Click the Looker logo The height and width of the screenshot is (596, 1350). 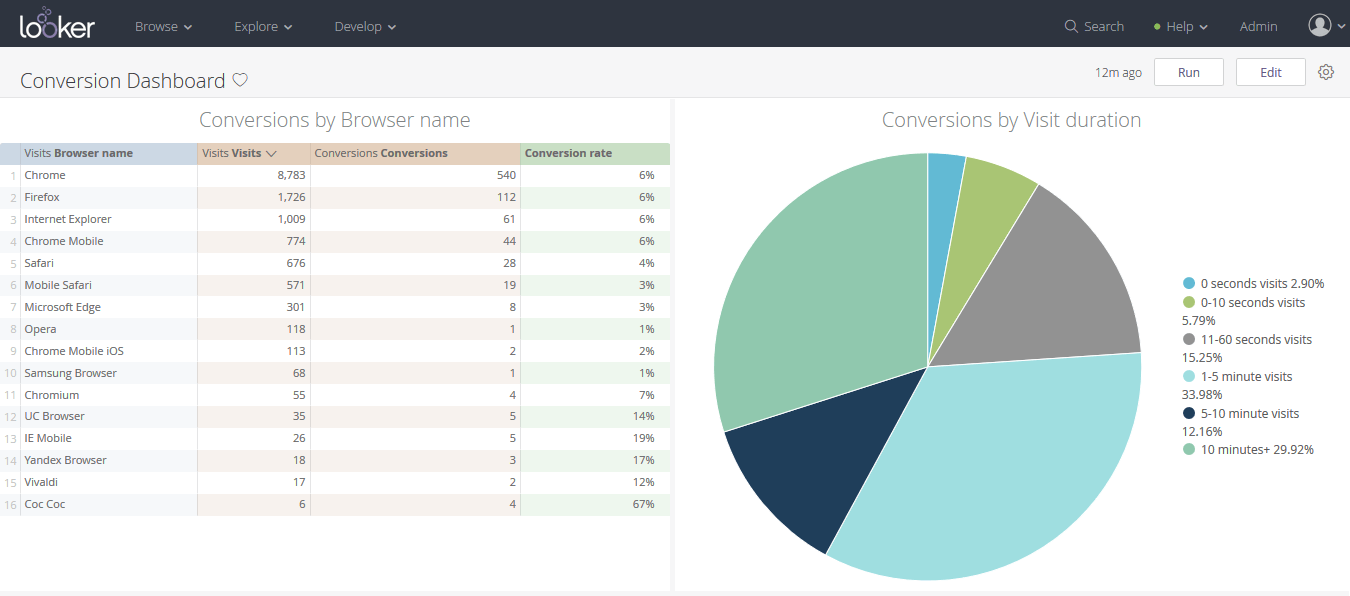(57, 24)
